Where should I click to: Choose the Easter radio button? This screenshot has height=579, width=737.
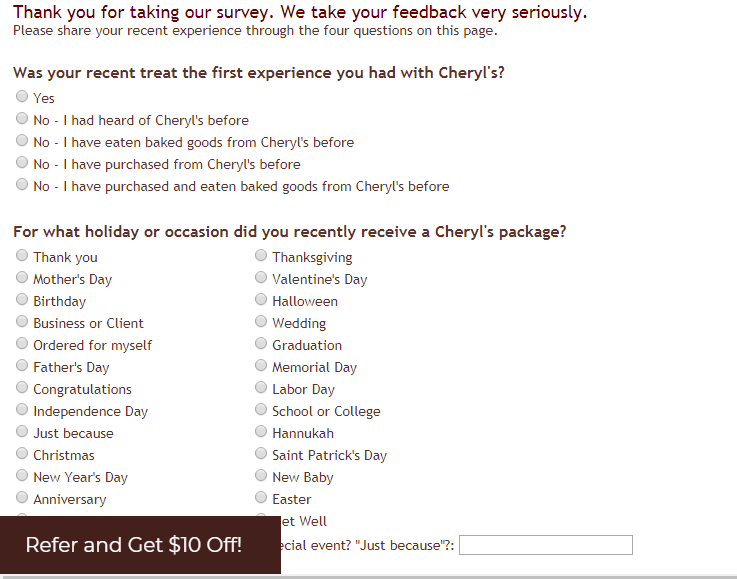point(261,498)
